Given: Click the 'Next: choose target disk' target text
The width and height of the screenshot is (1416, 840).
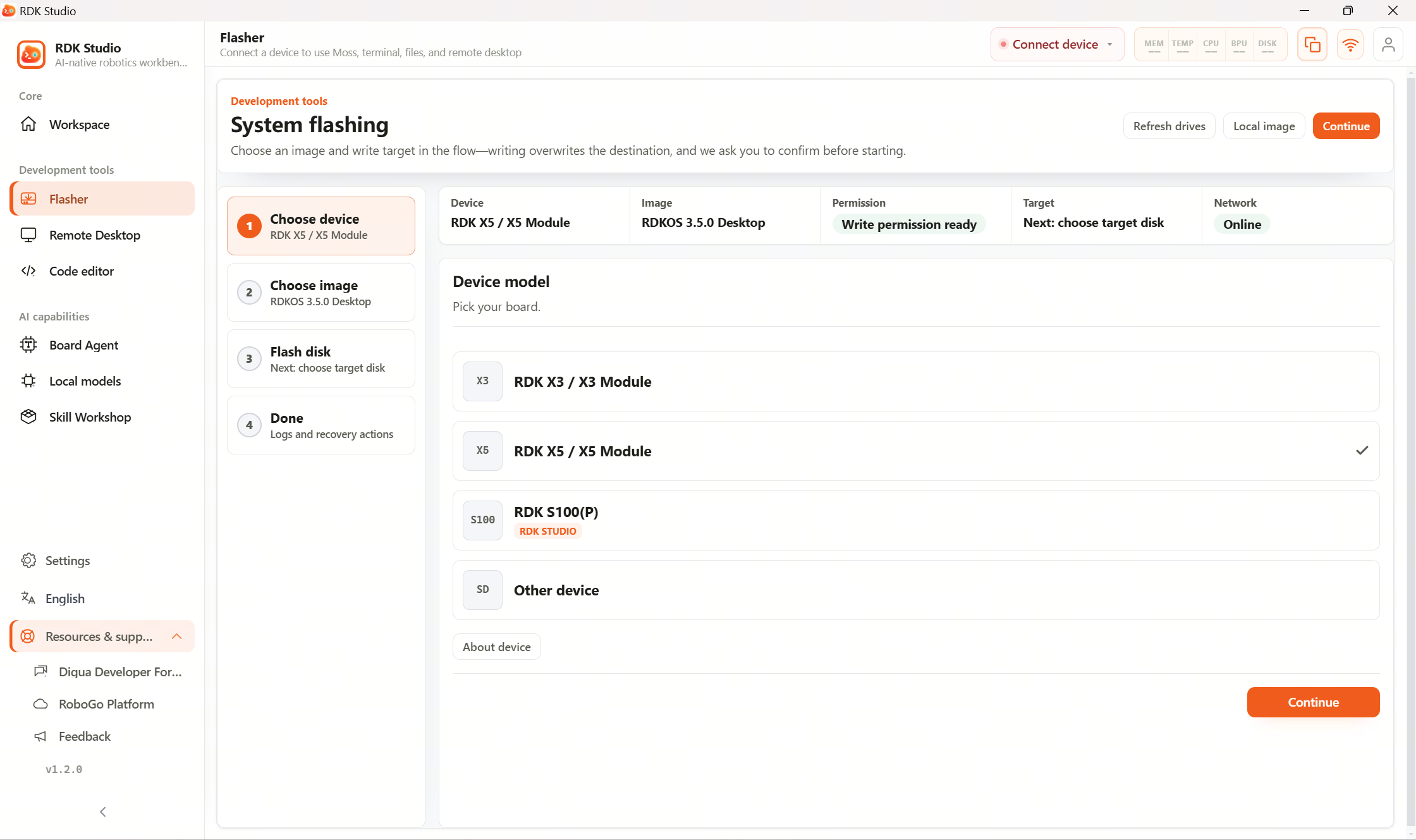Looking at the screenshot, I should tap(1093, 222).
